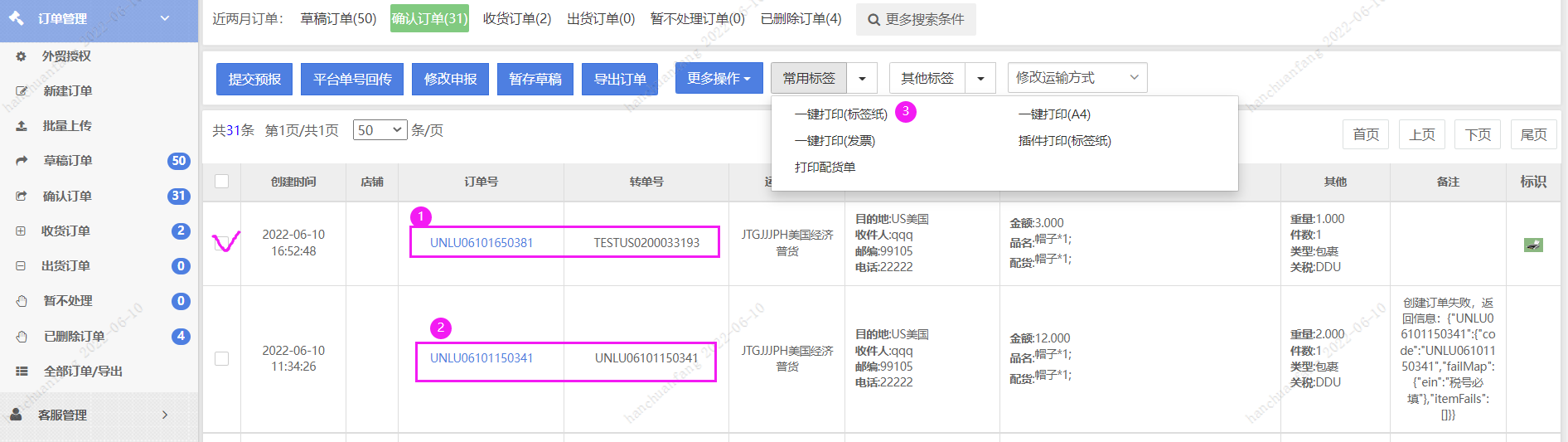Go to 首页 first page

click(x=1366, y=134)
